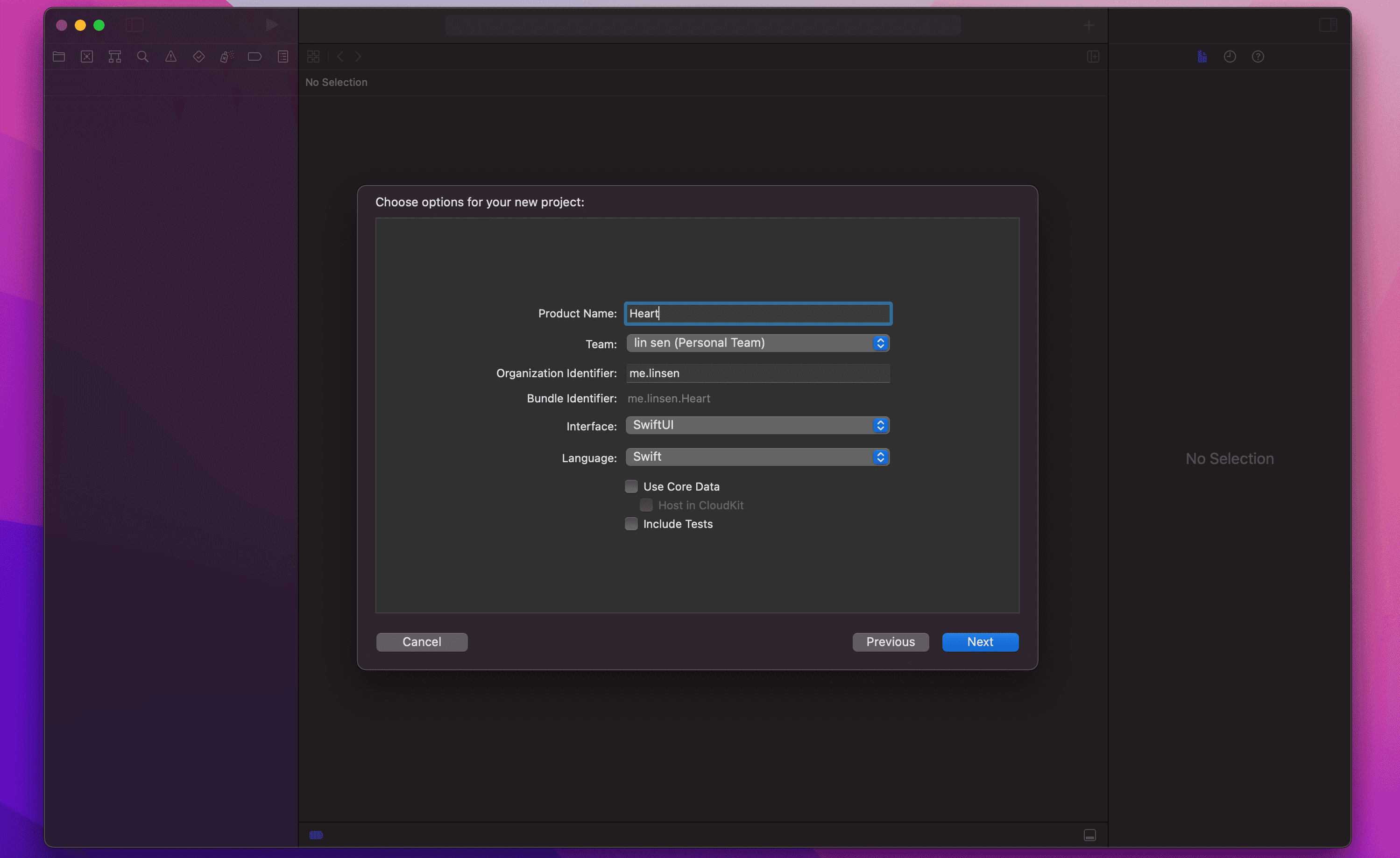The width and height of the screenshot is (1400, 858).
Task: Open the Source Control navigator icon
Action: [x=87, y=56]
